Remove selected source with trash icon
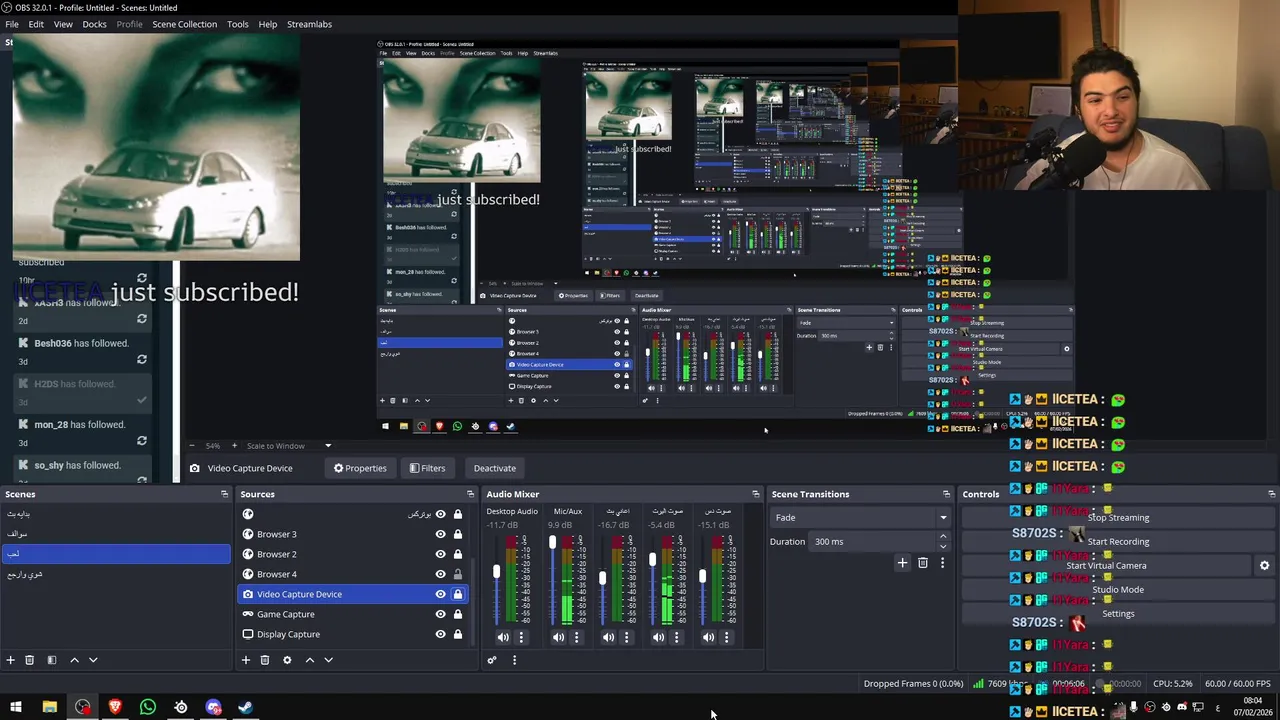The height and width of the screenshot is (720, 1280). tap(265, 660)
